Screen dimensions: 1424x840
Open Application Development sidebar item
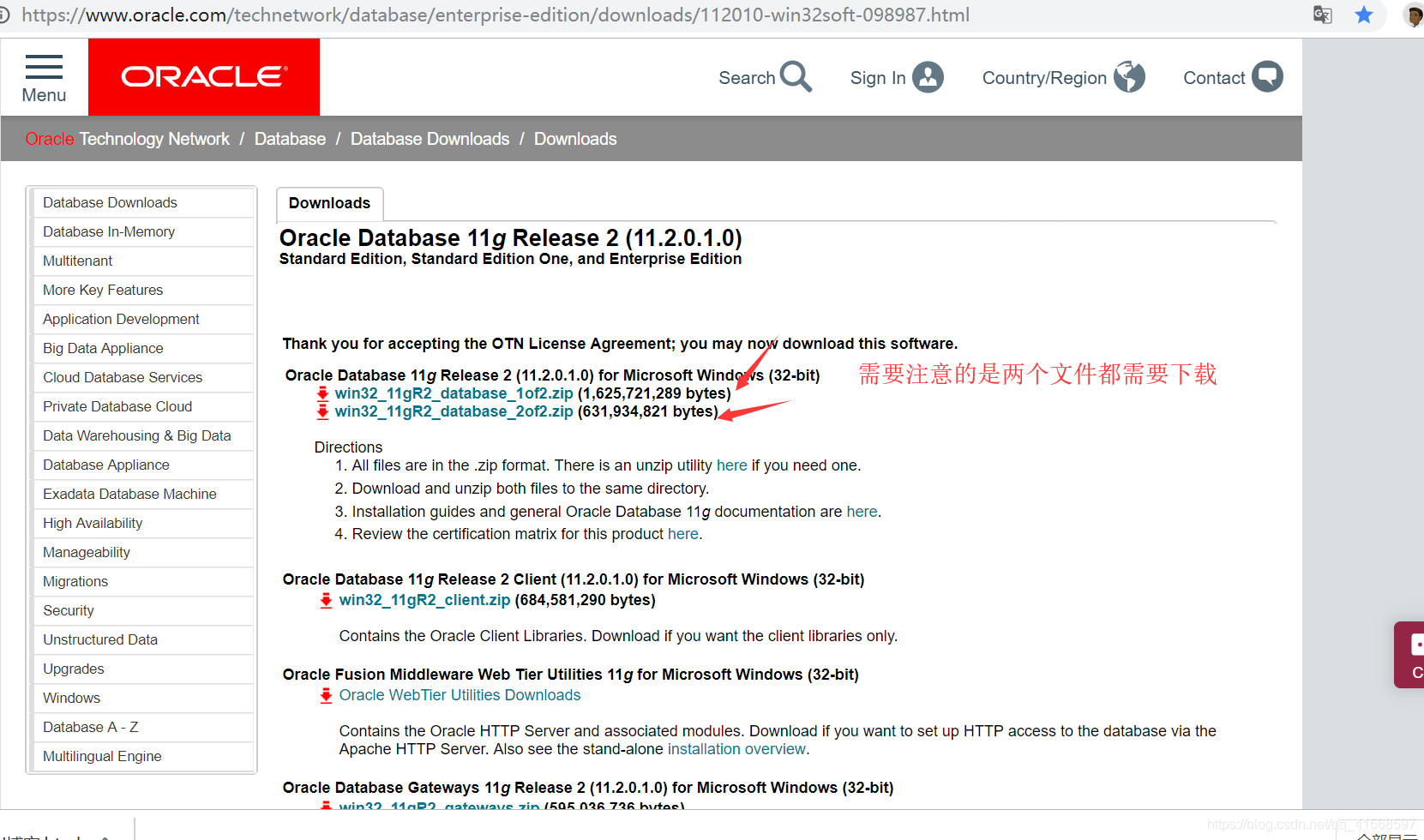pyautogui.click(x=143, y=320)
